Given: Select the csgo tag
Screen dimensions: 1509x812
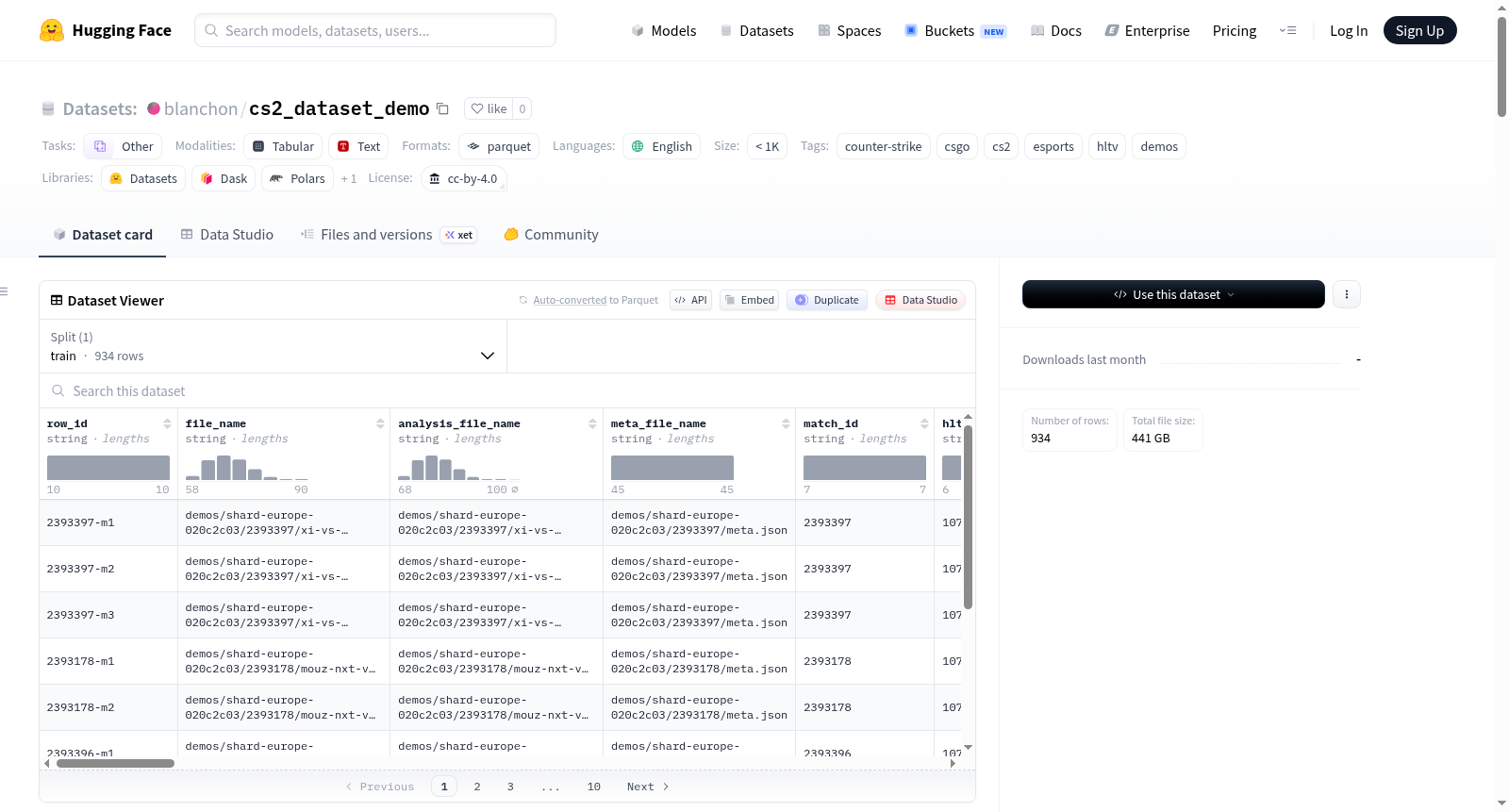Looking at the screenshot, I should tap(956, 146).
